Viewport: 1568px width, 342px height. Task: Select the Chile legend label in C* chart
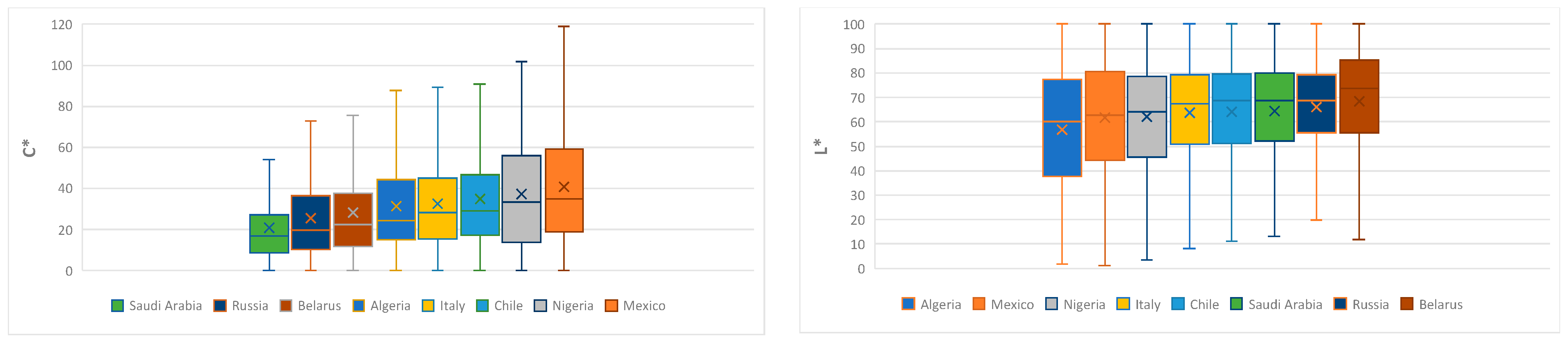click(508, 305)
